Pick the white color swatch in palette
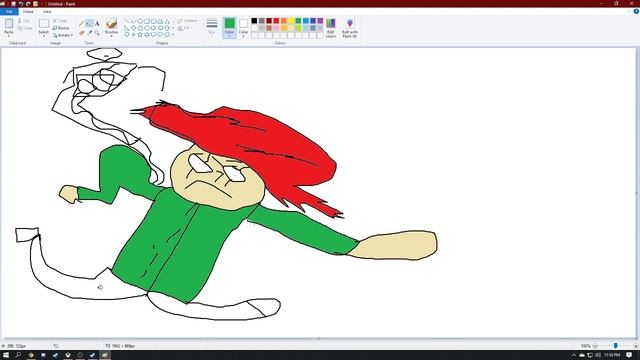640x360 pixels. point(254,28)
